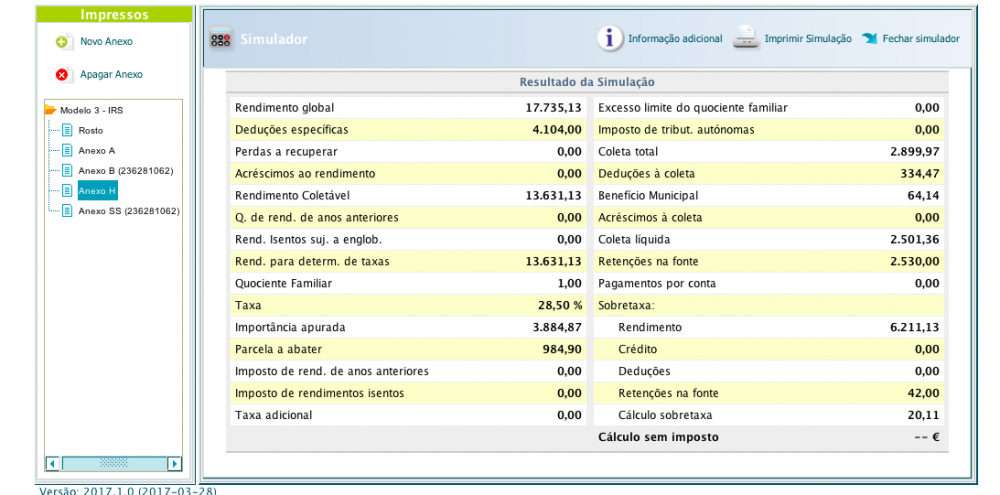The width and height of the screenshot is (1000, 495).
Task: Click the document icon beside Anexo SS
Action: pos(66,211)
